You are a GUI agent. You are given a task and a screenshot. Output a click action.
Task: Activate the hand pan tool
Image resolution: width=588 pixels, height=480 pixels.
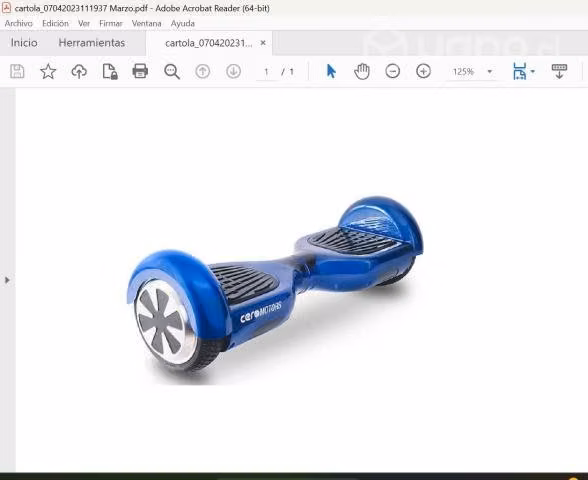[x=362, y=71]
